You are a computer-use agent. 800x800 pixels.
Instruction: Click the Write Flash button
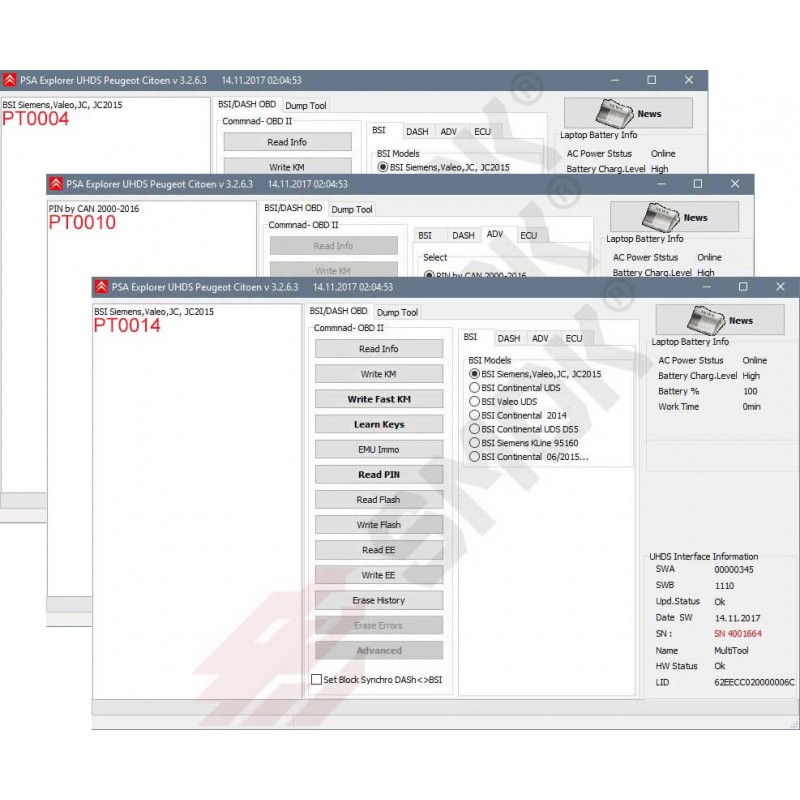(x=379, y=524)
